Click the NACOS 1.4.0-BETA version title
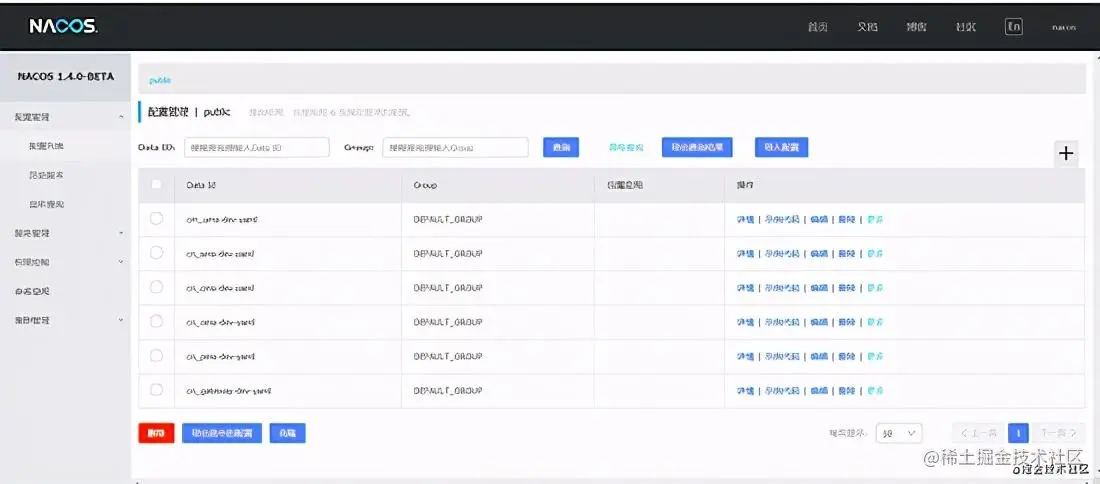This screenshot has height=484, width=1100. [65, 76]
